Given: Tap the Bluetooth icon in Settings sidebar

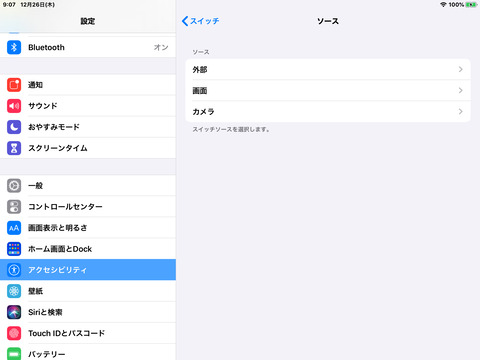Looking at the screenshot, I should [14, 47].
